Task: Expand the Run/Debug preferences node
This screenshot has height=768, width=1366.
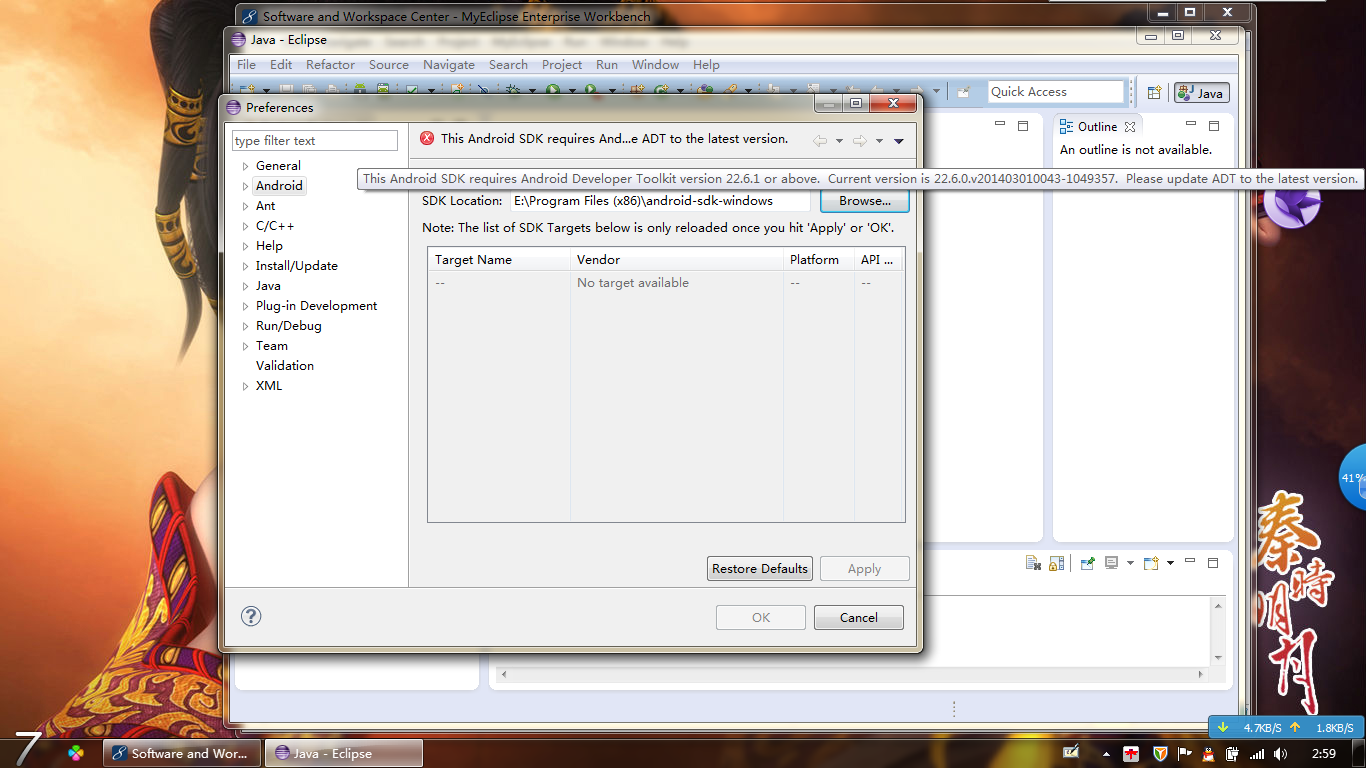Action: pyautogui.click(x=245, y=326)
